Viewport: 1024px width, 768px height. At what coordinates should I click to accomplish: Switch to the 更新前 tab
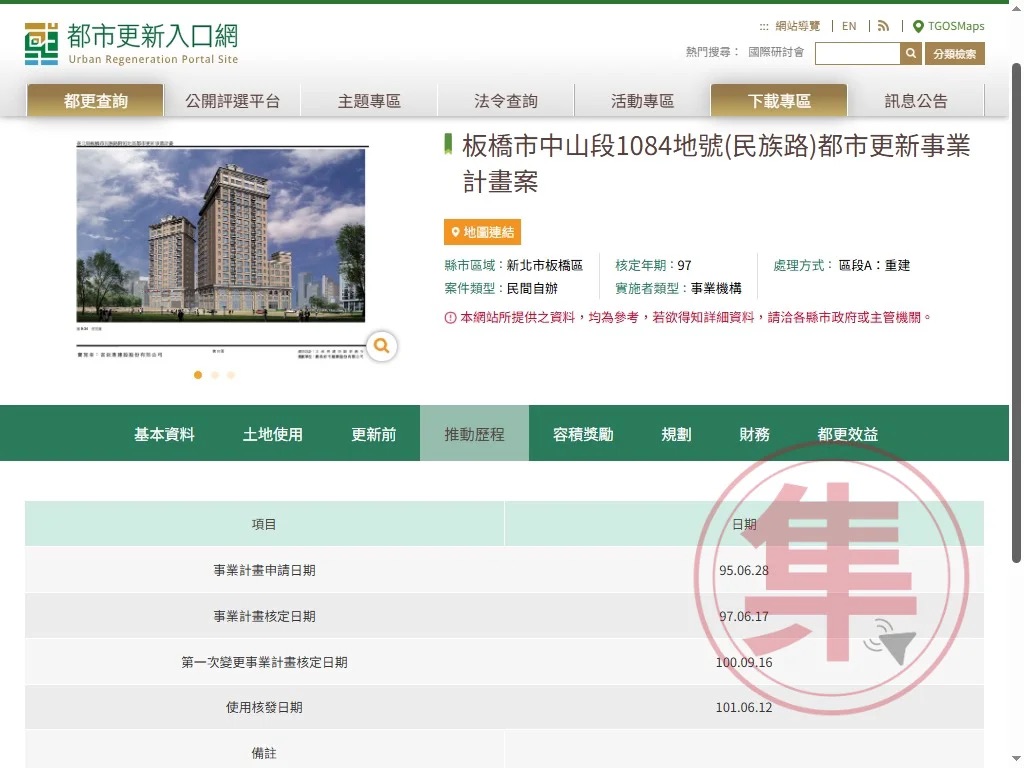point(374,434)
